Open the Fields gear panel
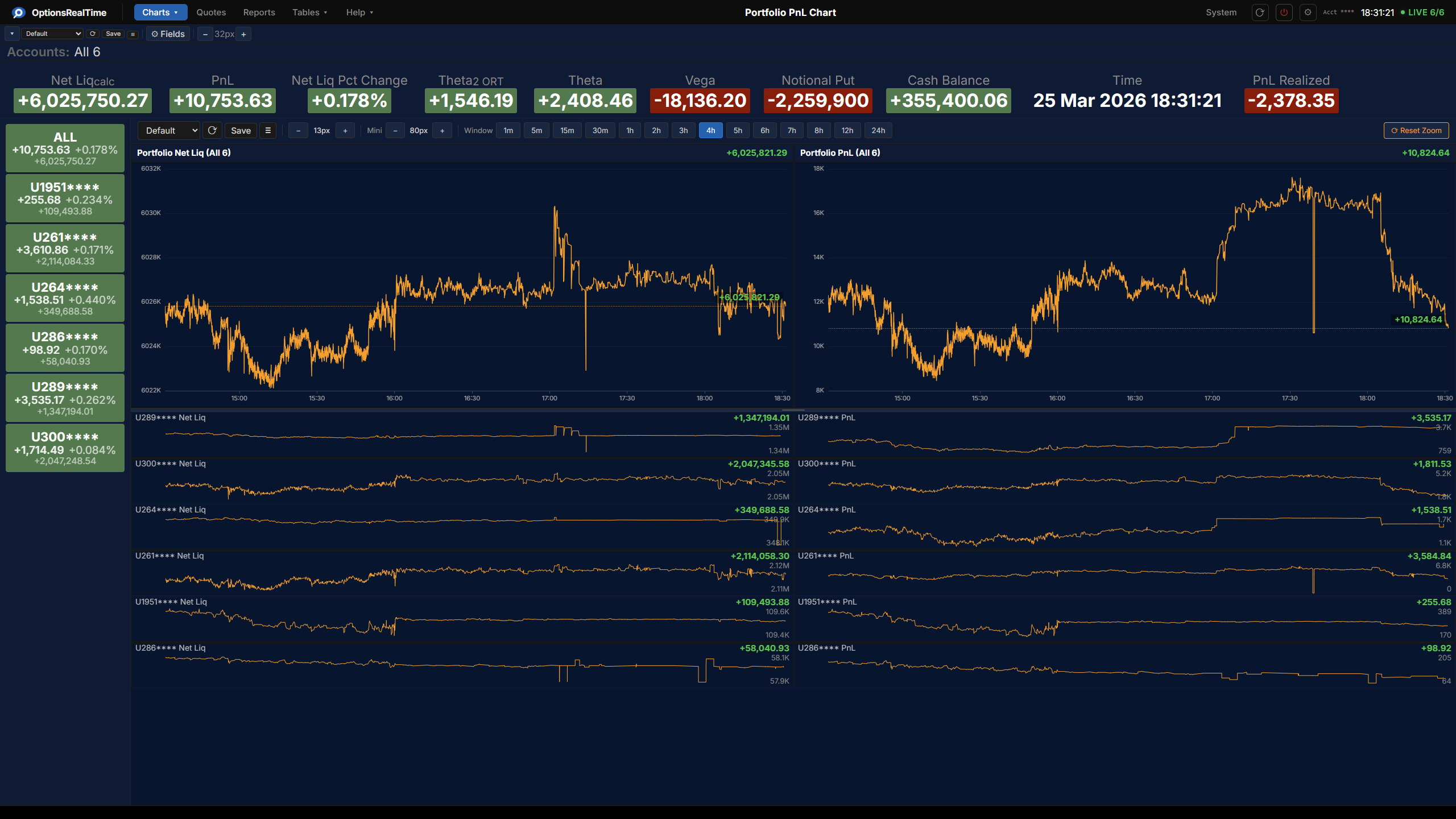 pyautogui.click(x=167, y=34)
